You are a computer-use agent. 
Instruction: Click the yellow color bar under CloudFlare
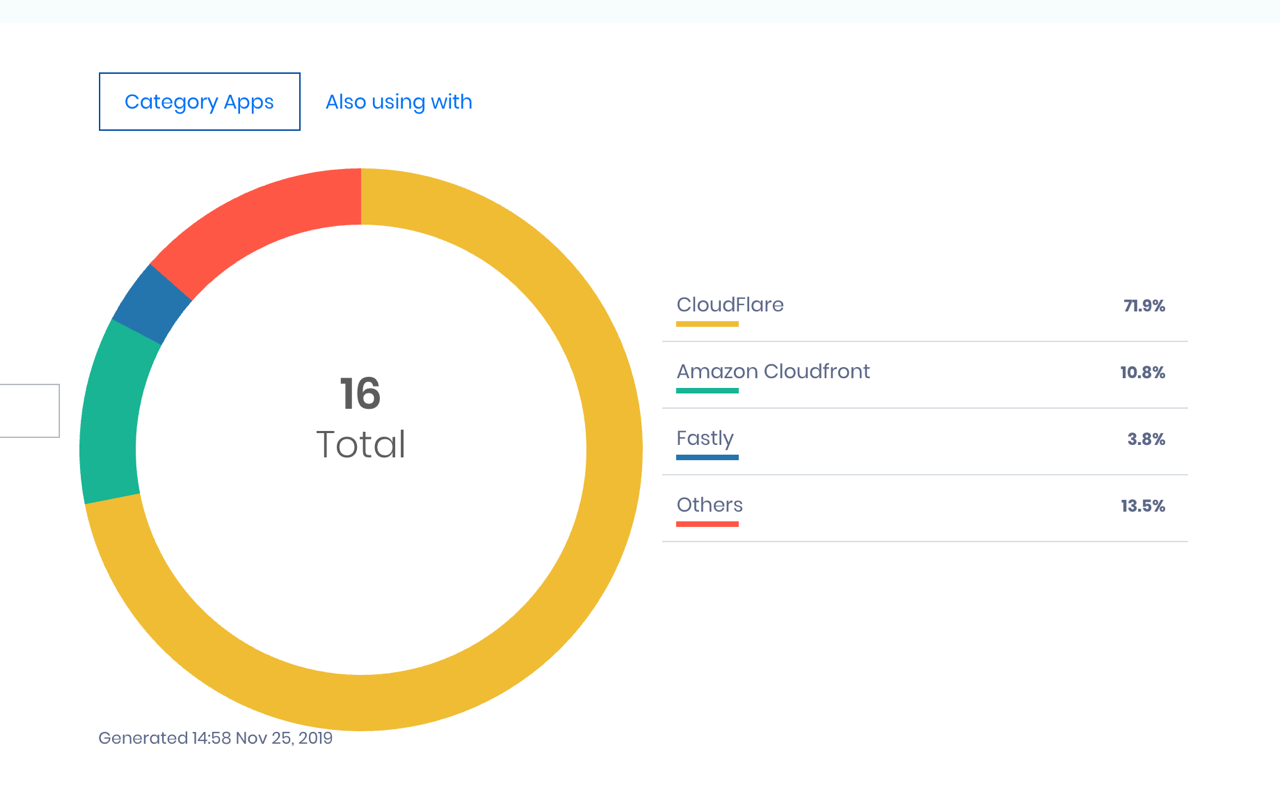[707, 324]
